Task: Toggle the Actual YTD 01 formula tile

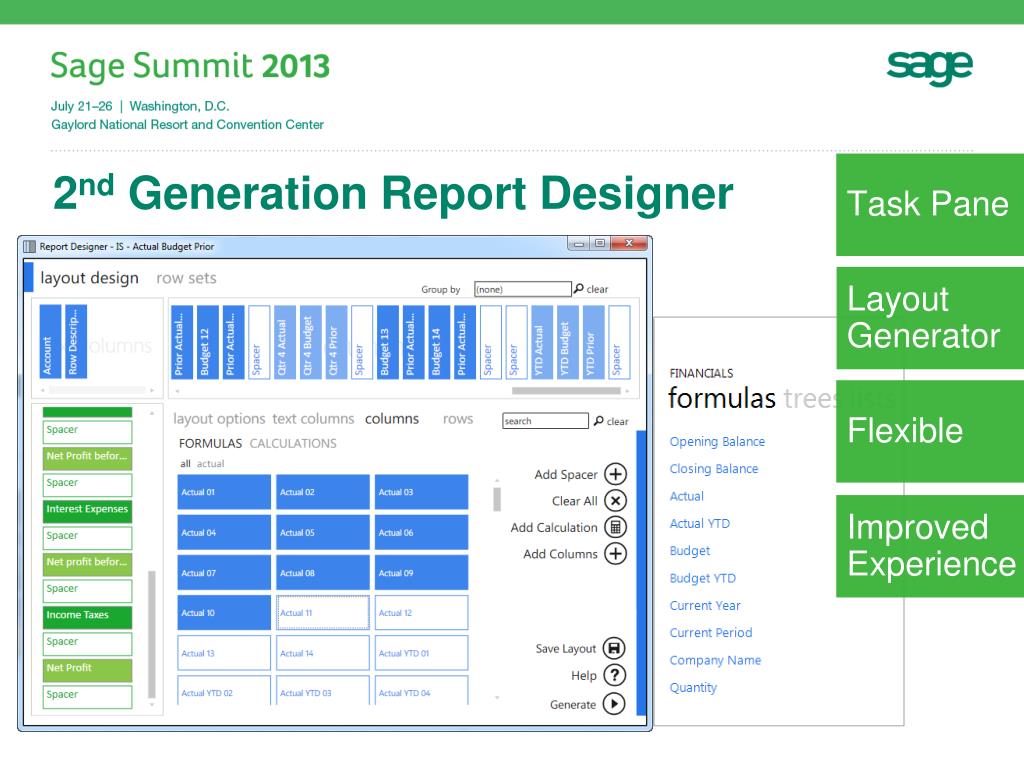Action: click(x=421, y=653)
